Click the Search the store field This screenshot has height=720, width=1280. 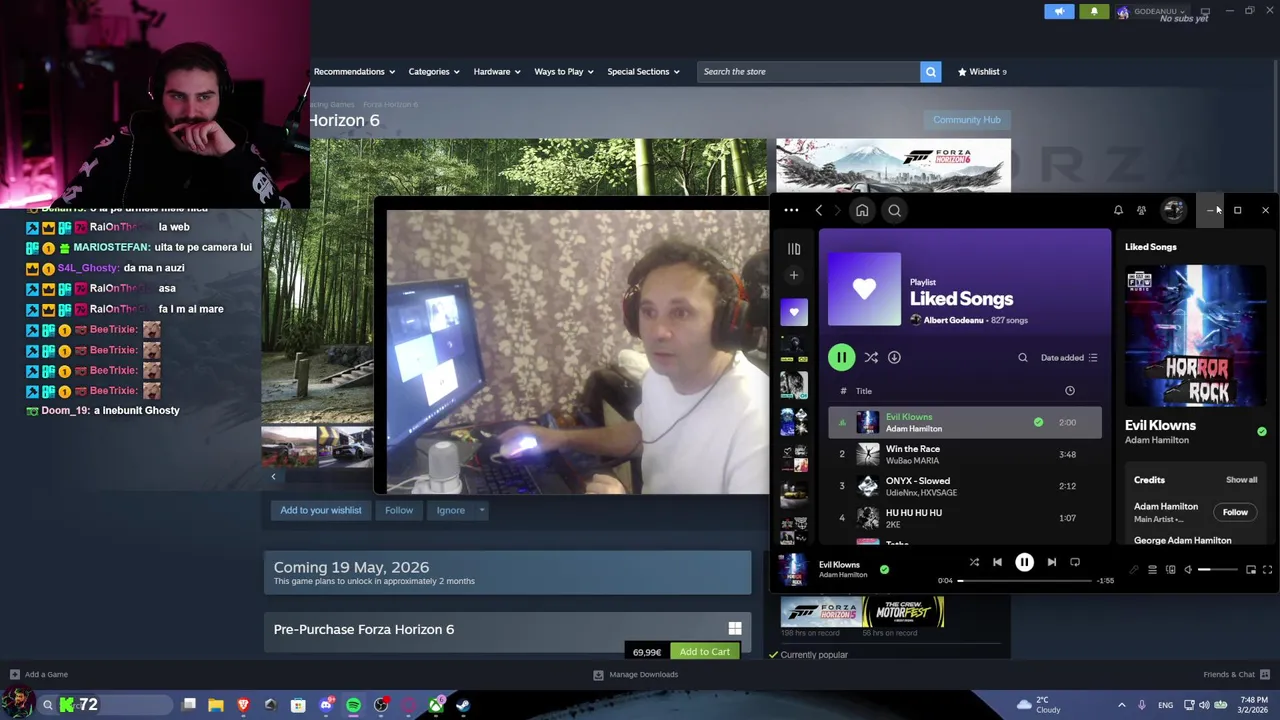click(x=809, y=72)
